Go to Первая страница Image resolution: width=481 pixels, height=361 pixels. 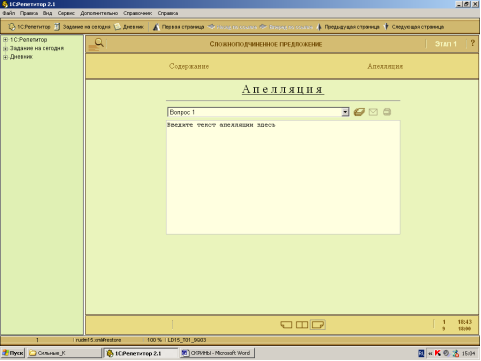178,27
